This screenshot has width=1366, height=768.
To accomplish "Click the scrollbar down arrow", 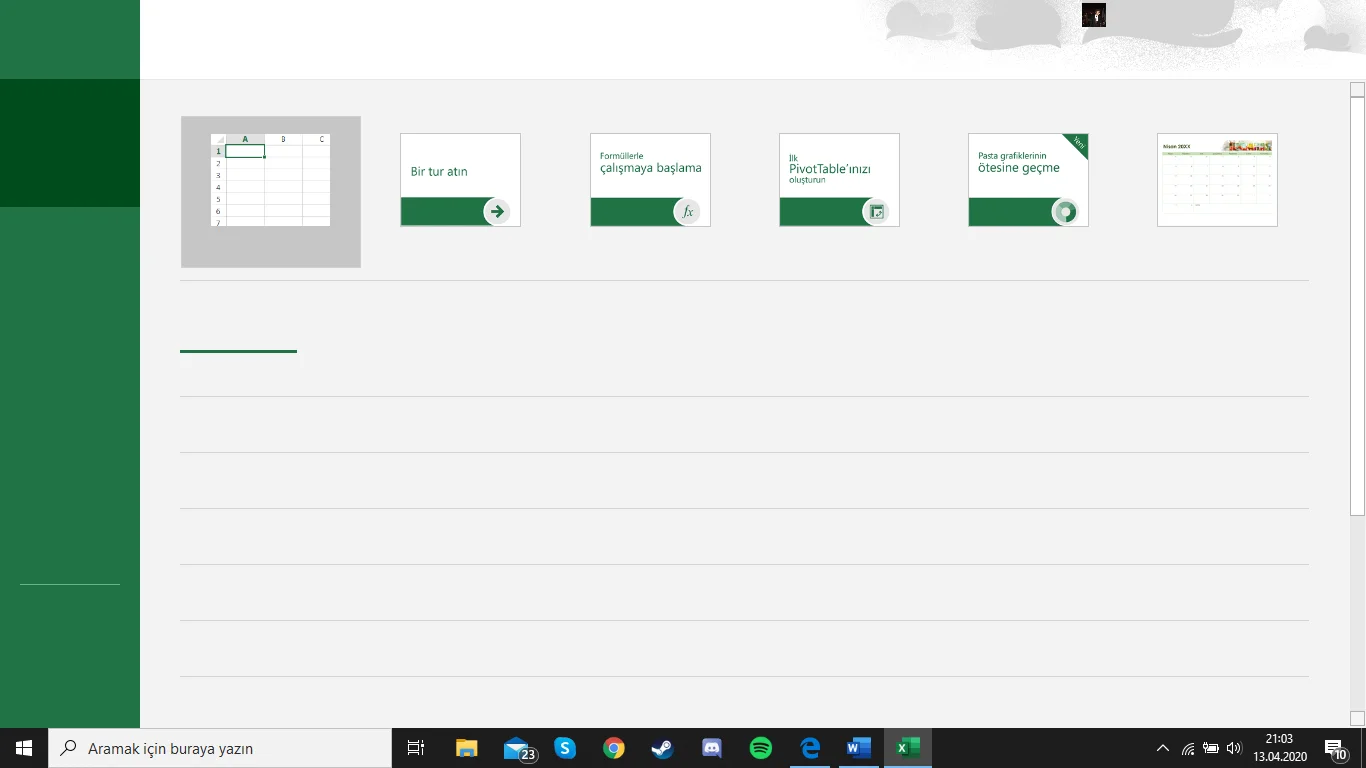I will [1357, 718].
